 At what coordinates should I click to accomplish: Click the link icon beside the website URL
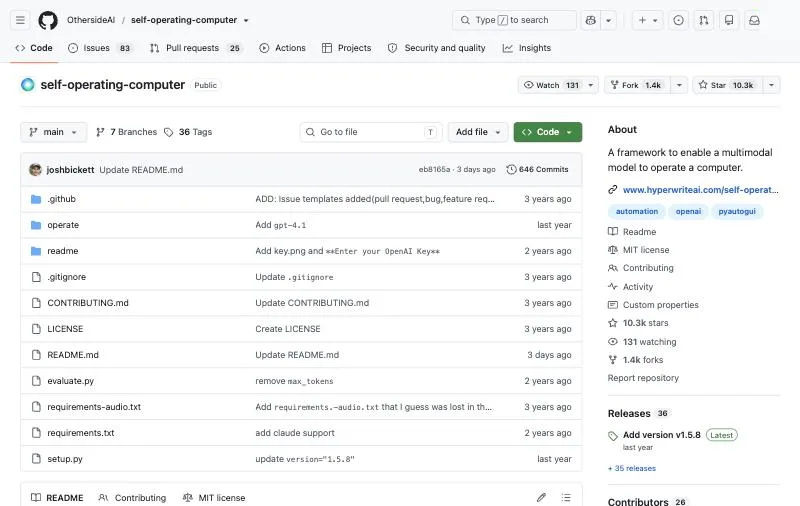[x=613, y=190]
